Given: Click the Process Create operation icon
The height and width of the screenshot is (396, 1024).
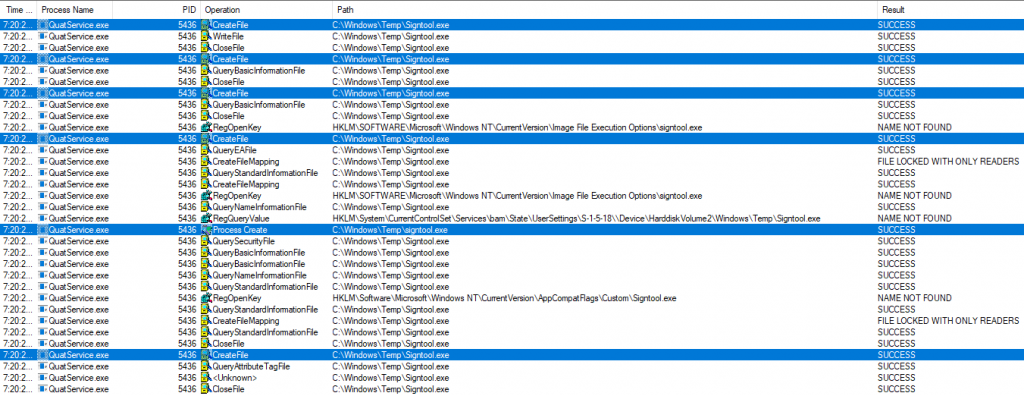Looking at the screenshot, I should 206,230.
